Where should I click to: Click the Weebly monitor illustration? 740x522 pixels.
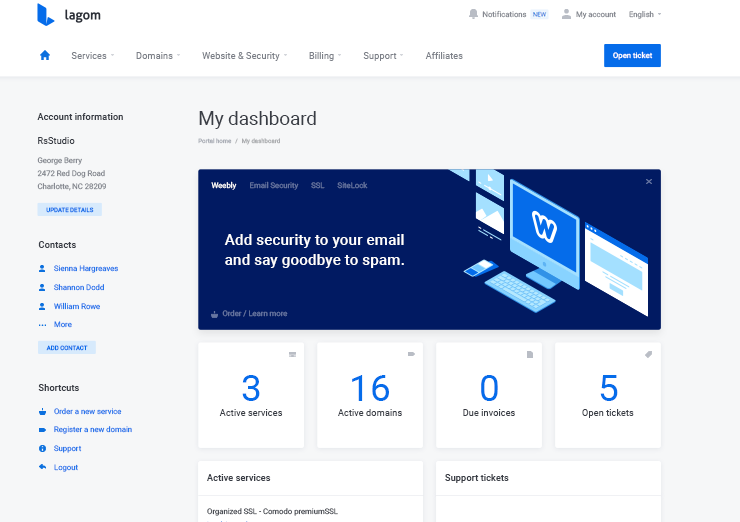544,233
